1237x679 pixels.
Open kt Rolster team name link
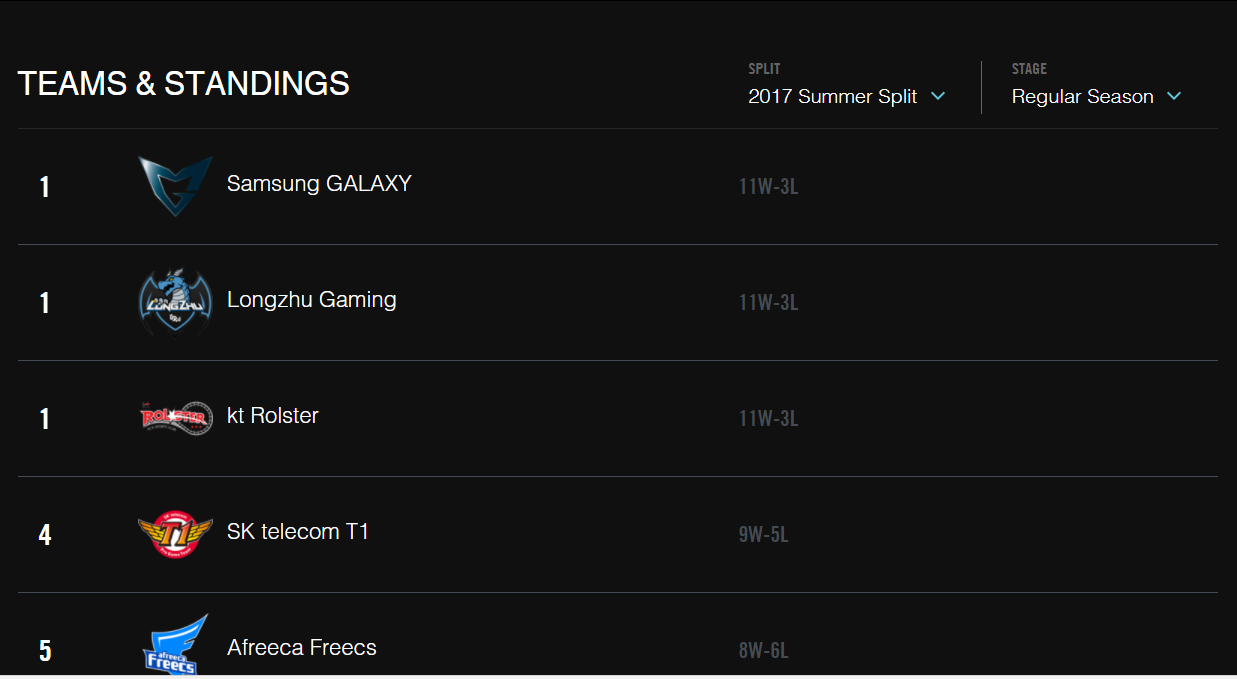(273, 416)
